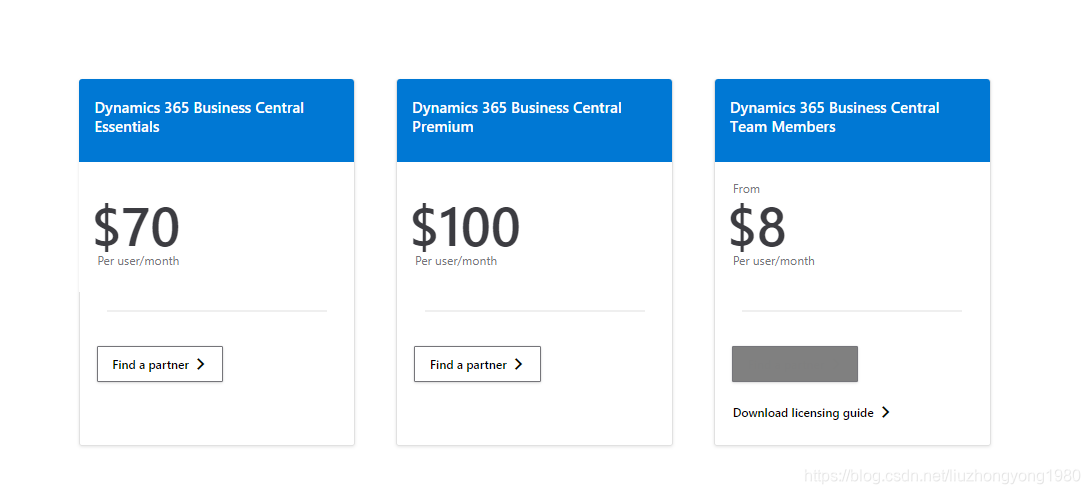Click the $100 price text
Viewport: 1090px width, 494px height.
point(466,228)
